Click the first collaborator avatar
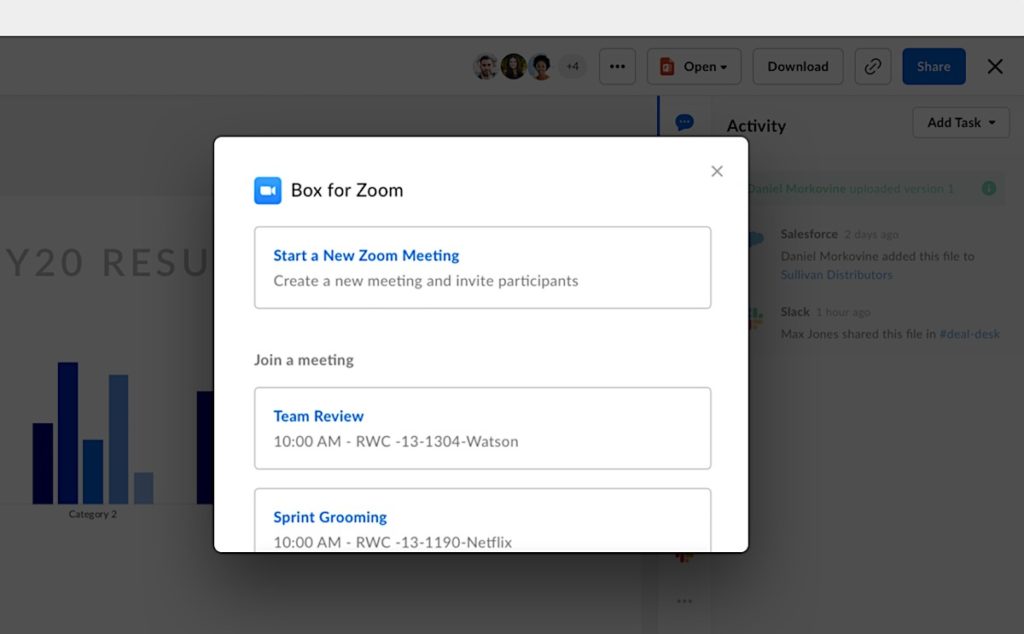The width and height of the screenshot is (1024, 634). 486,67
